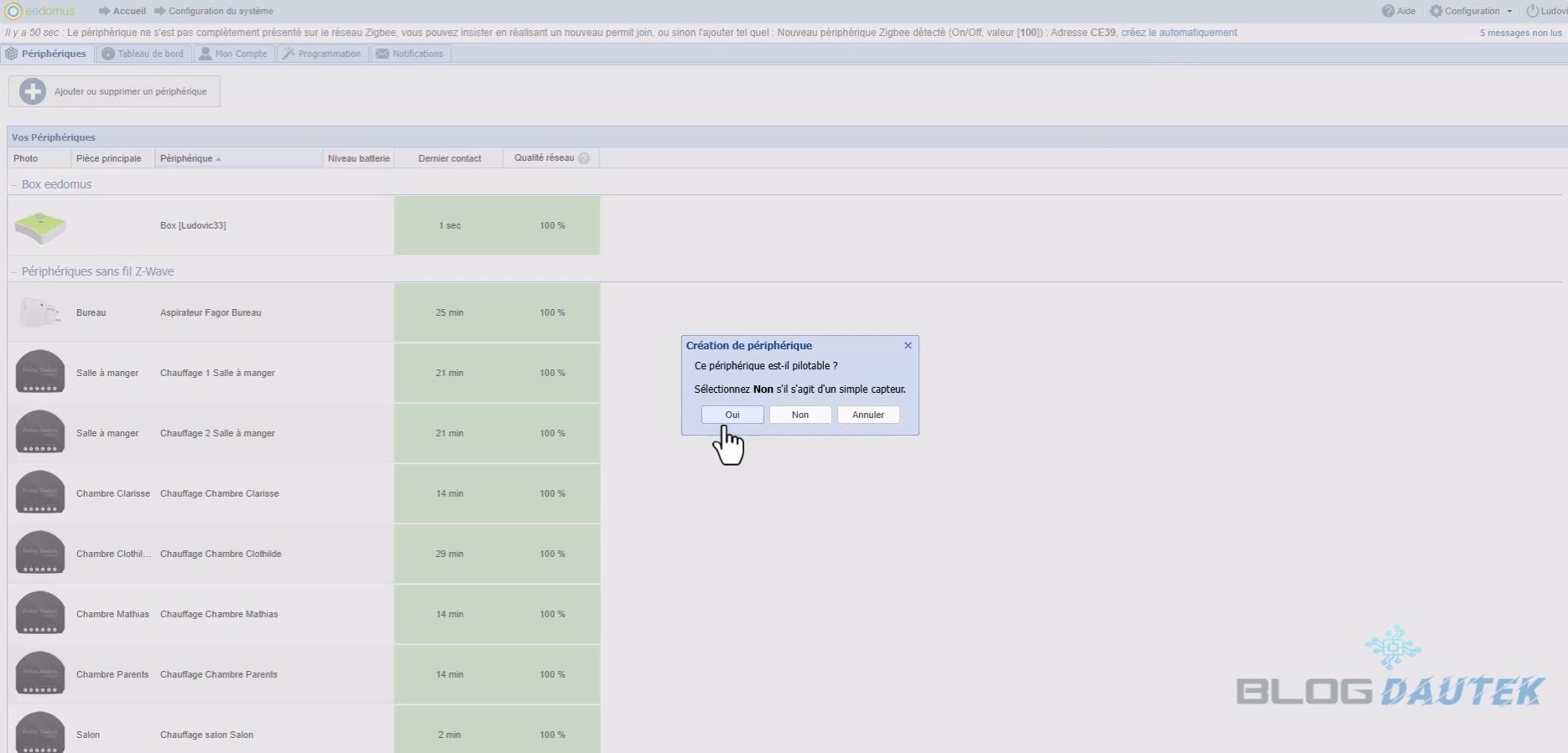Click the eedomus logo icon
This screenshot has width=1568, height=753.
pos(13,11)
